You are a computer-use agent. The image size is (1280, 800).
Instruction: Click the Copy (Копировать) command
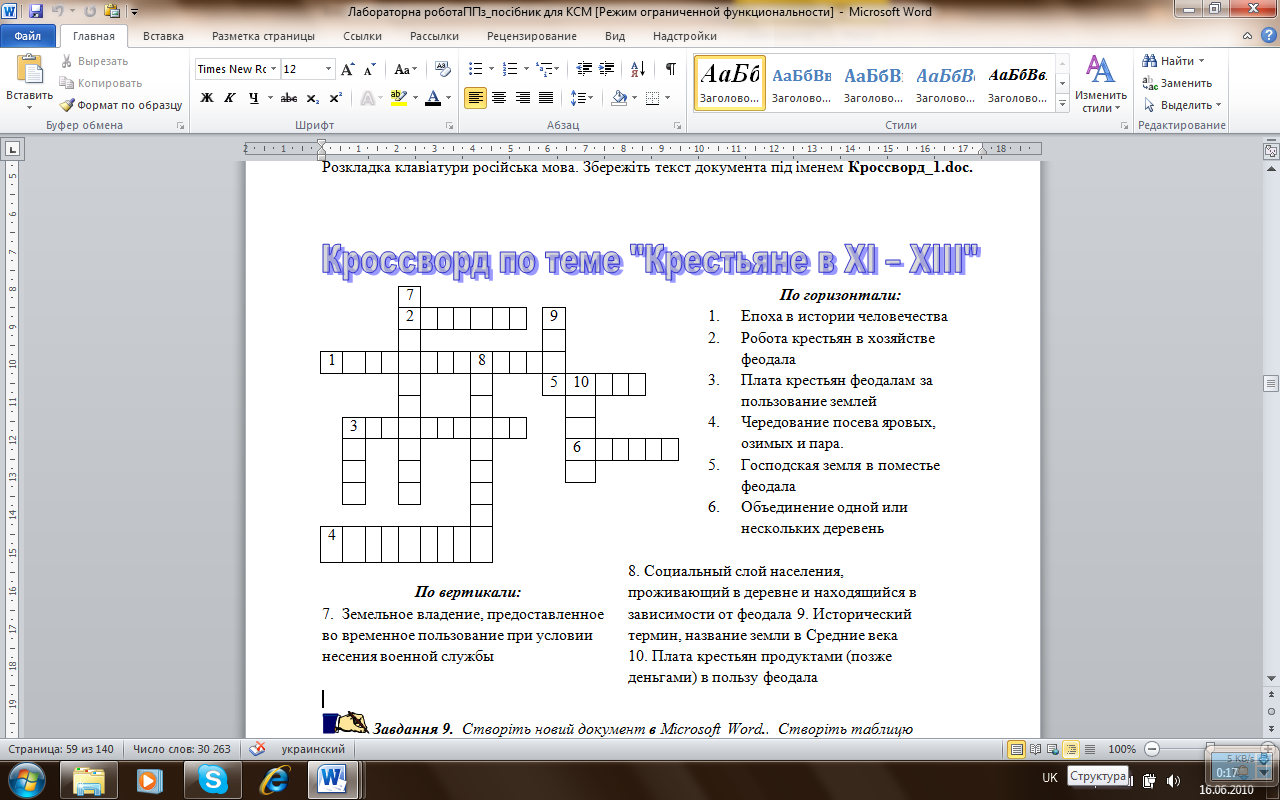coord(100,83)
